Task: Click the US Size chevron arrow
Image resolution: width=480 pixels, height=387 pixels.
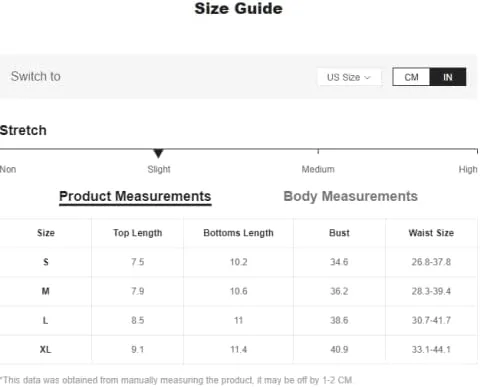Action: (x=367, y=78)
